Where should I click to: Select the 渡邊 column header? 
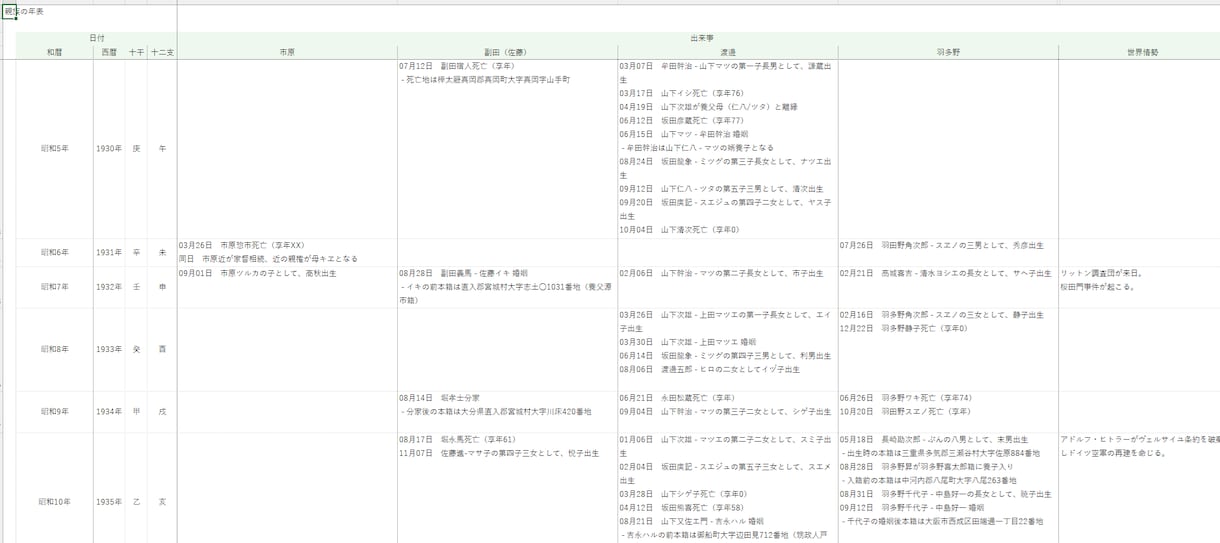pyautogui.click(x=728, y=52)
